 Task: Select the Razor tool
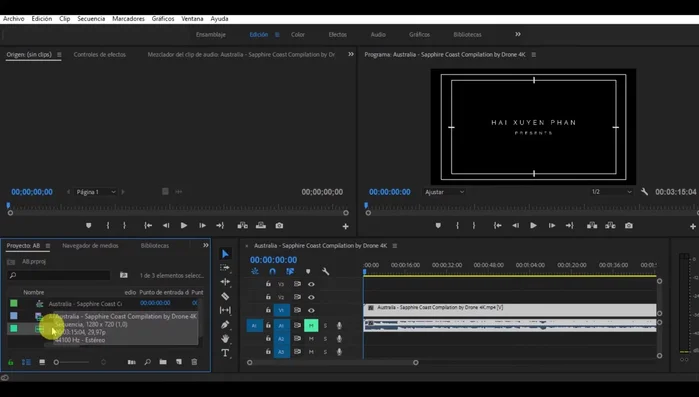(225, 296)
